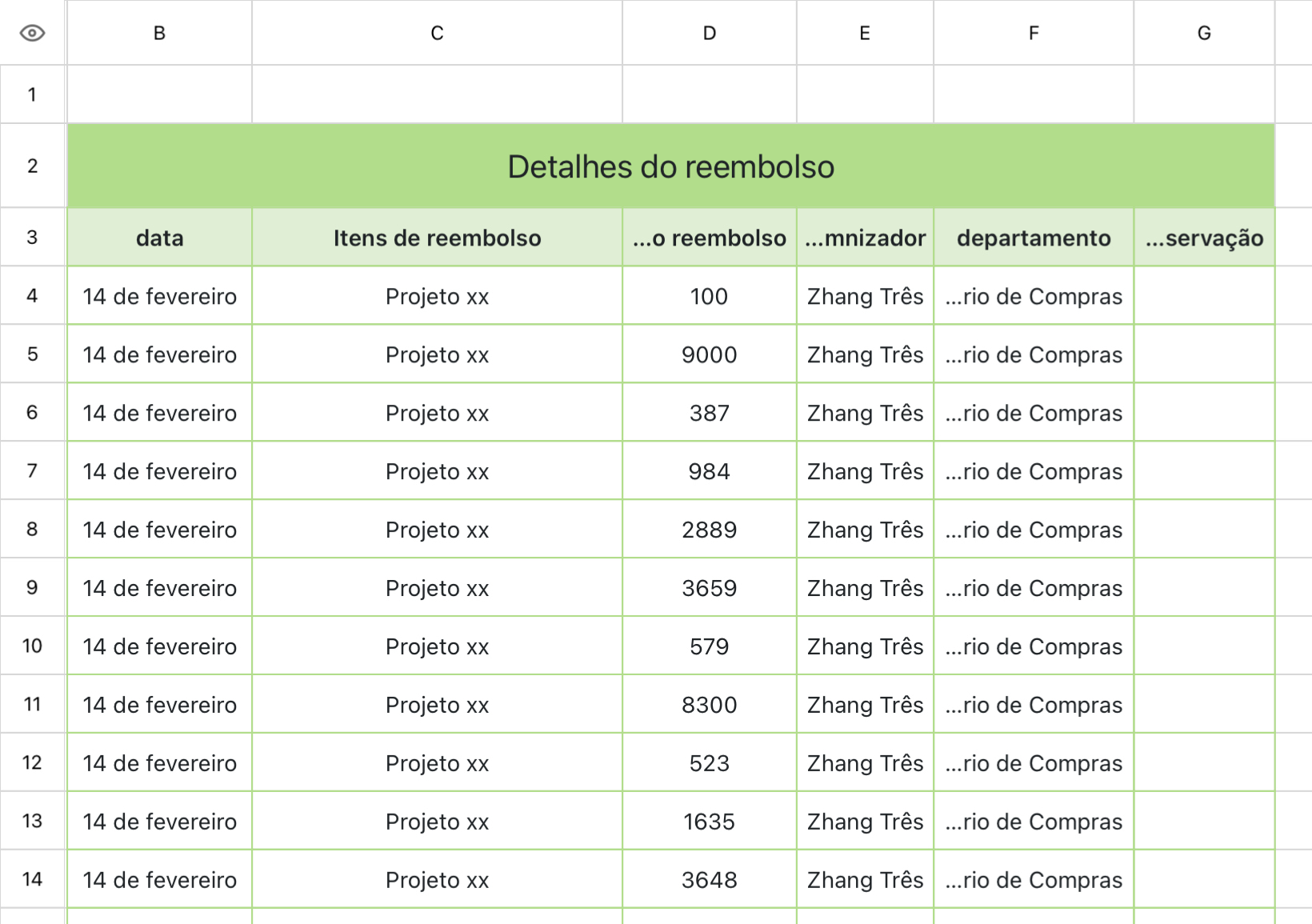The image size is (1312, 924).
Task: Select column D header
Action: pos(710,33)
